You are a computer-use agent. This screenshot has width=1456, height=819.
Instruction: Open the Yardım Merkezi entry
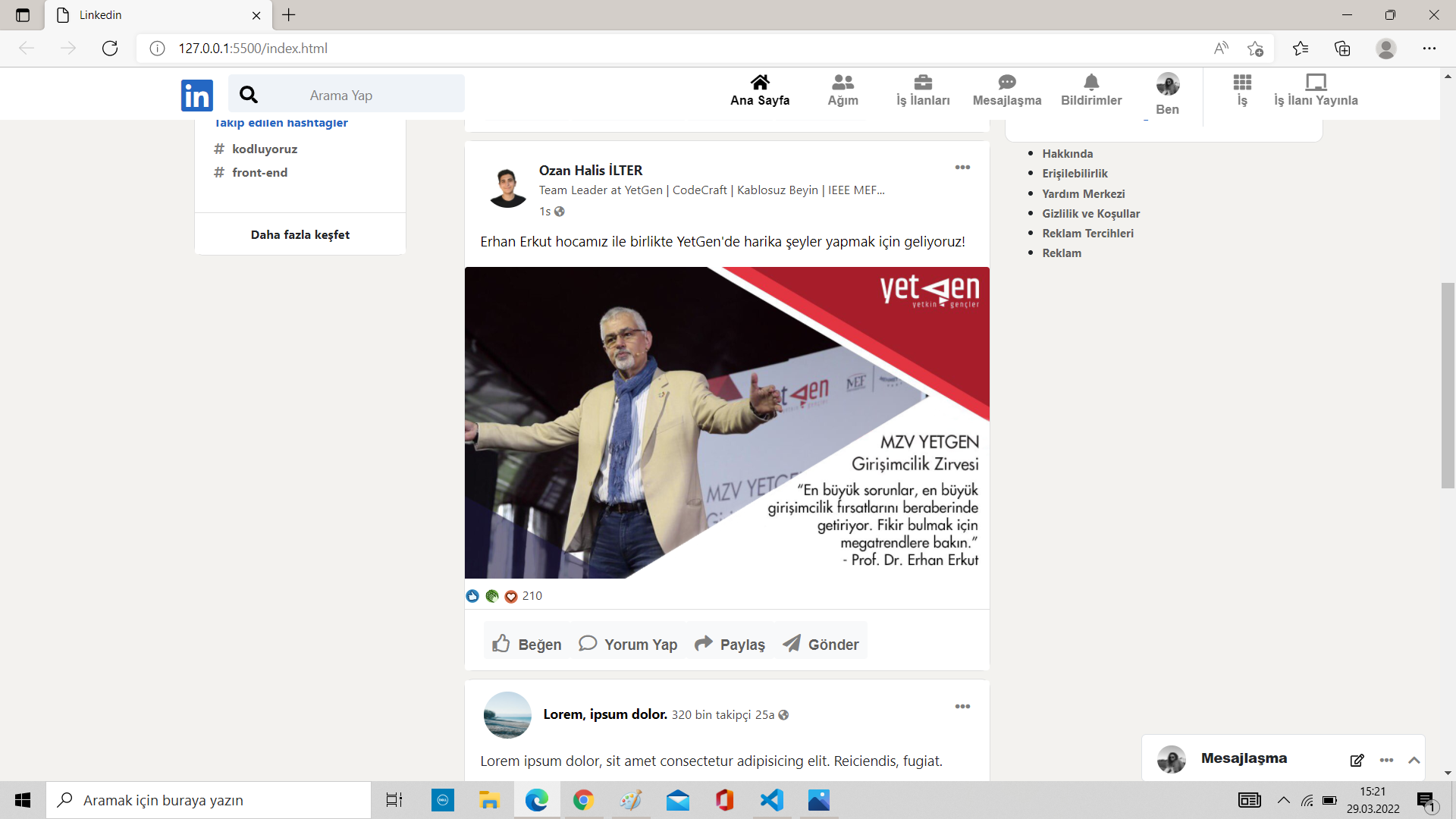pyautogui.click(x=1082, y=193)
